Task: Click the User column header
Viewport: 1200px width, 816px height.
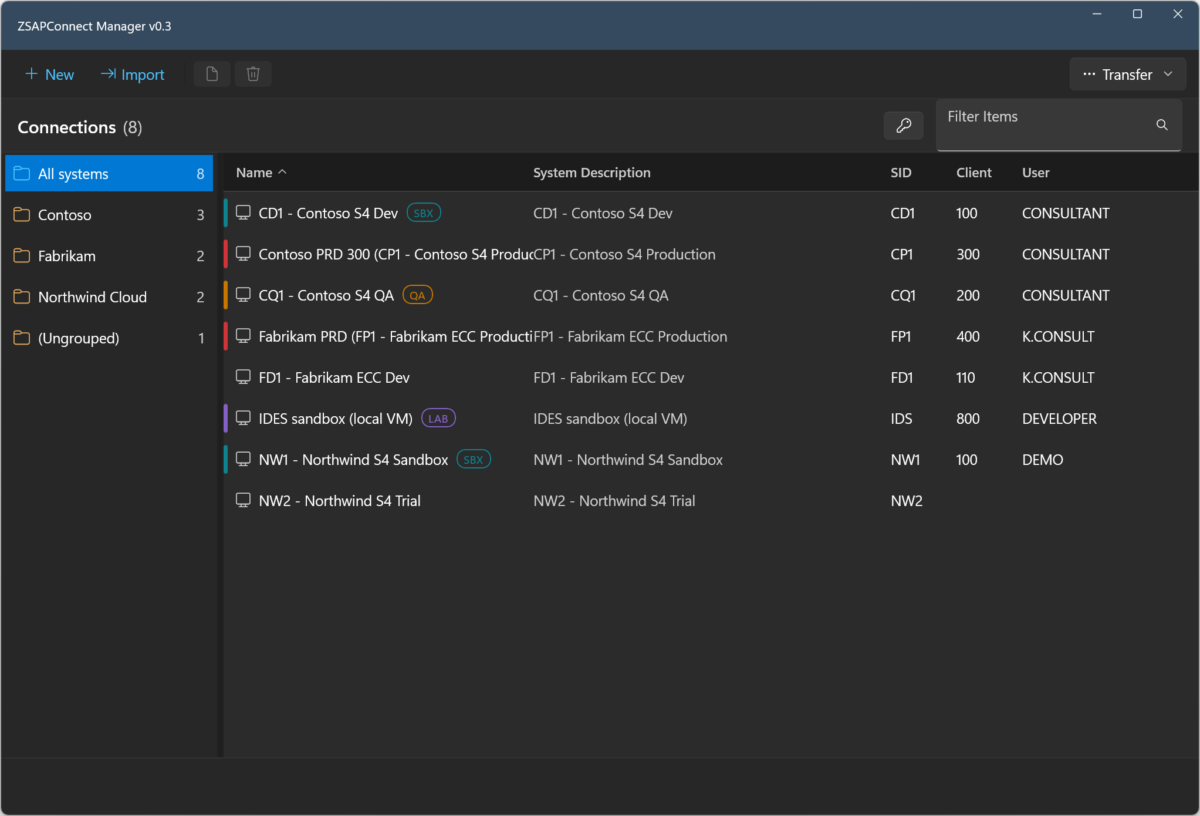Action: (x=1036, y=172)
